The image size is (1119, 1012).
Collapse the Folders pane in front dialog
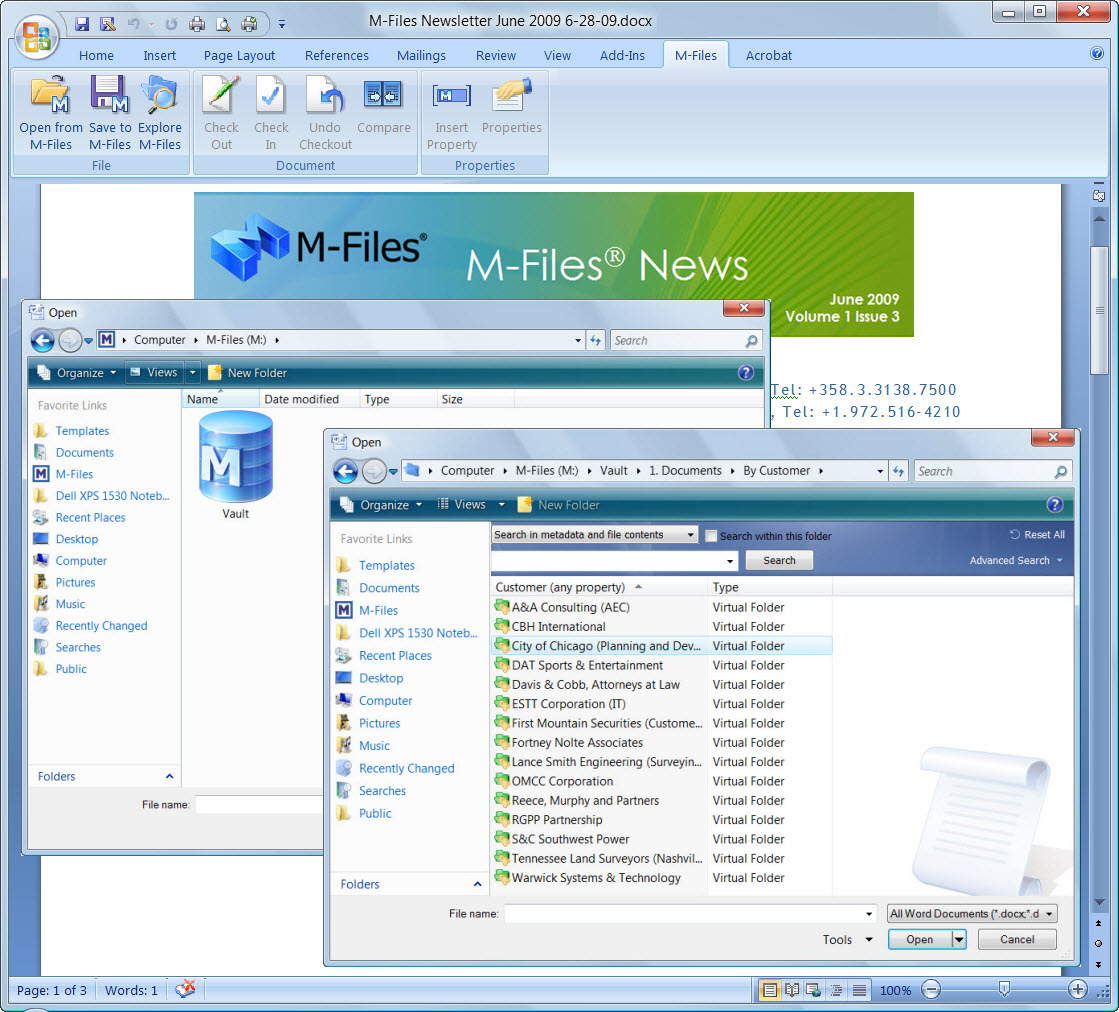(x=477, y=884)
